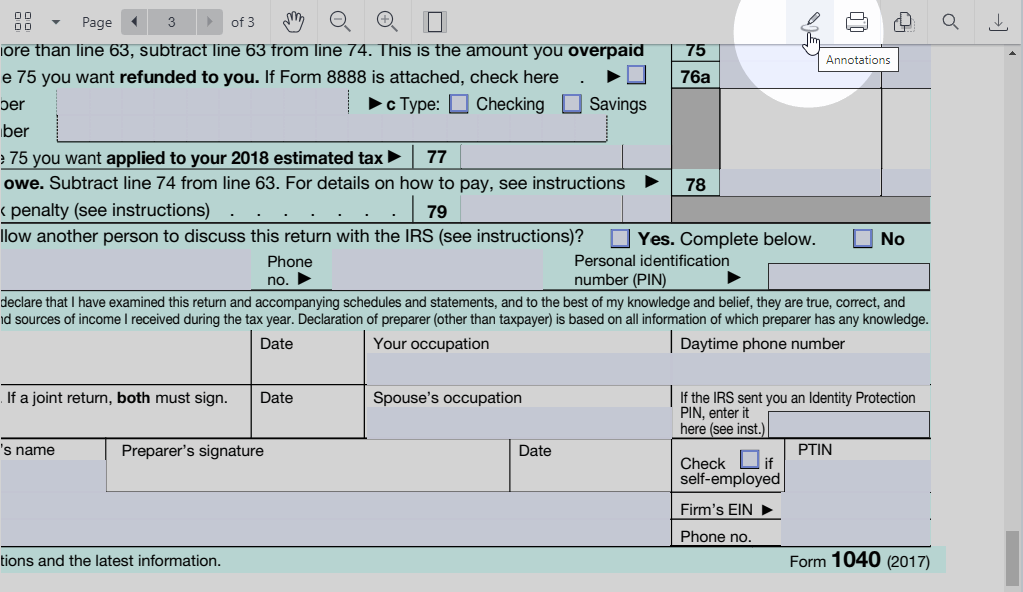The width and height of the screenshot is (1023, 592).
Task: Click the copy pages icon
Action: (x=903, y=22)
